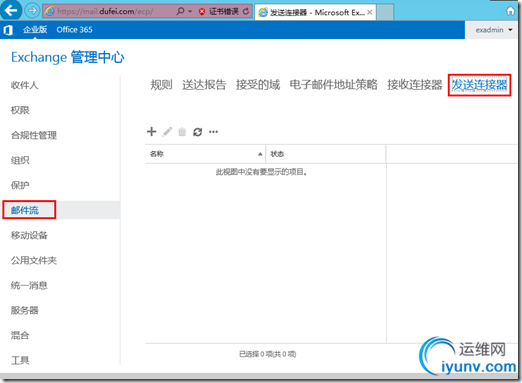Viewport: 522px width, 383px height.
Task: Open 组织 in the left navigation
Action: click(x=20, y=160)
